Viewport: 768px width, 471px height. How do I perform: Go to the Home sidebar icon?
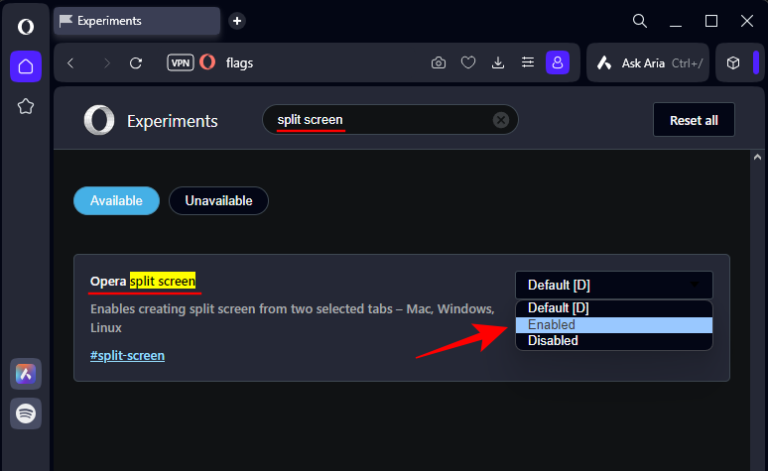coord(26,66)
